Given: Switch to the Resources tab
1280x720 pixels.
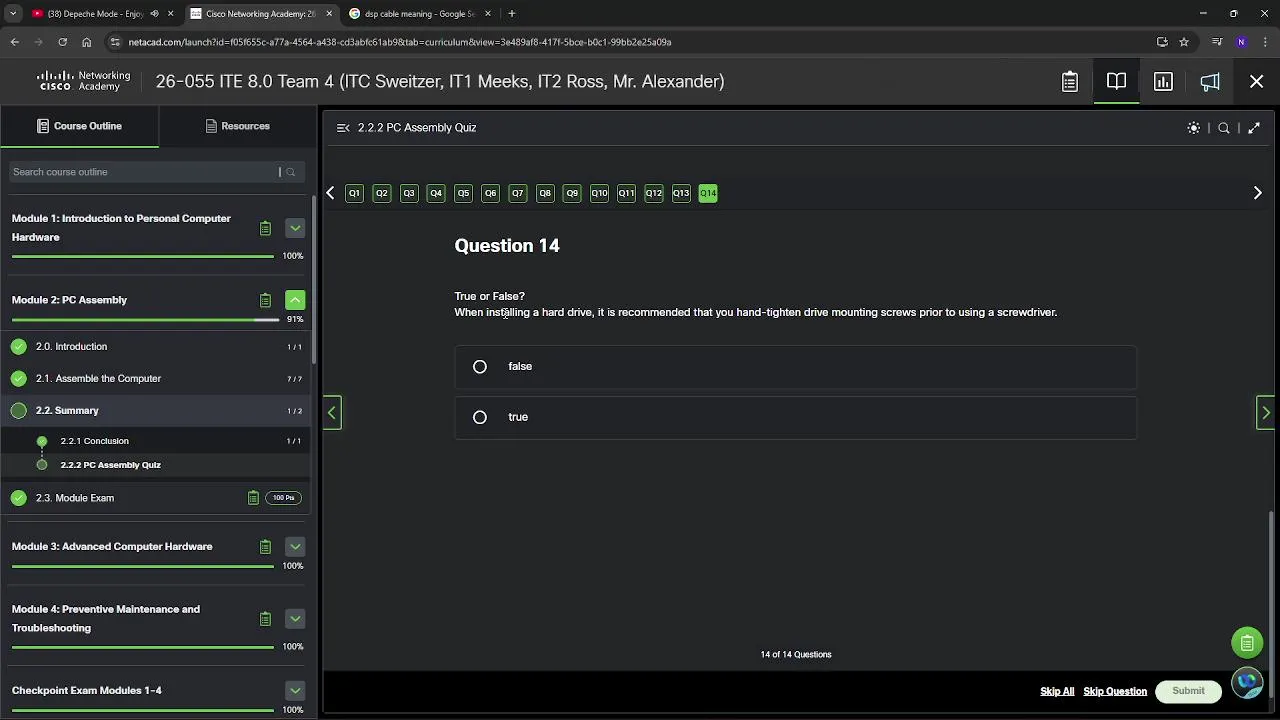Looking at the screenshot, I should [x=238, y=126].
